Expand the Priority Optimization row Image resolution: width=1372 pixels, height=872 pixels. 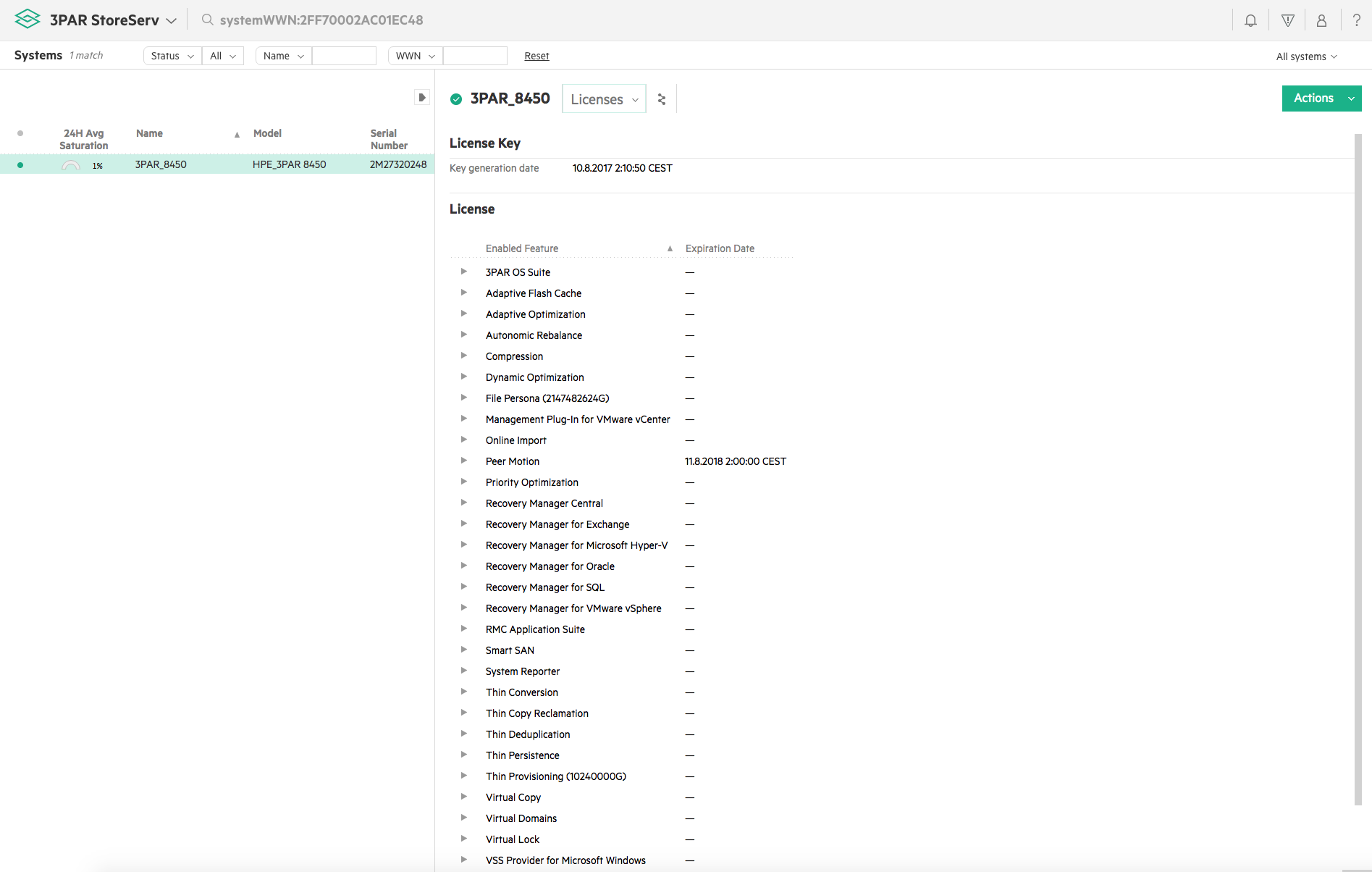click(x=463, y=482)
